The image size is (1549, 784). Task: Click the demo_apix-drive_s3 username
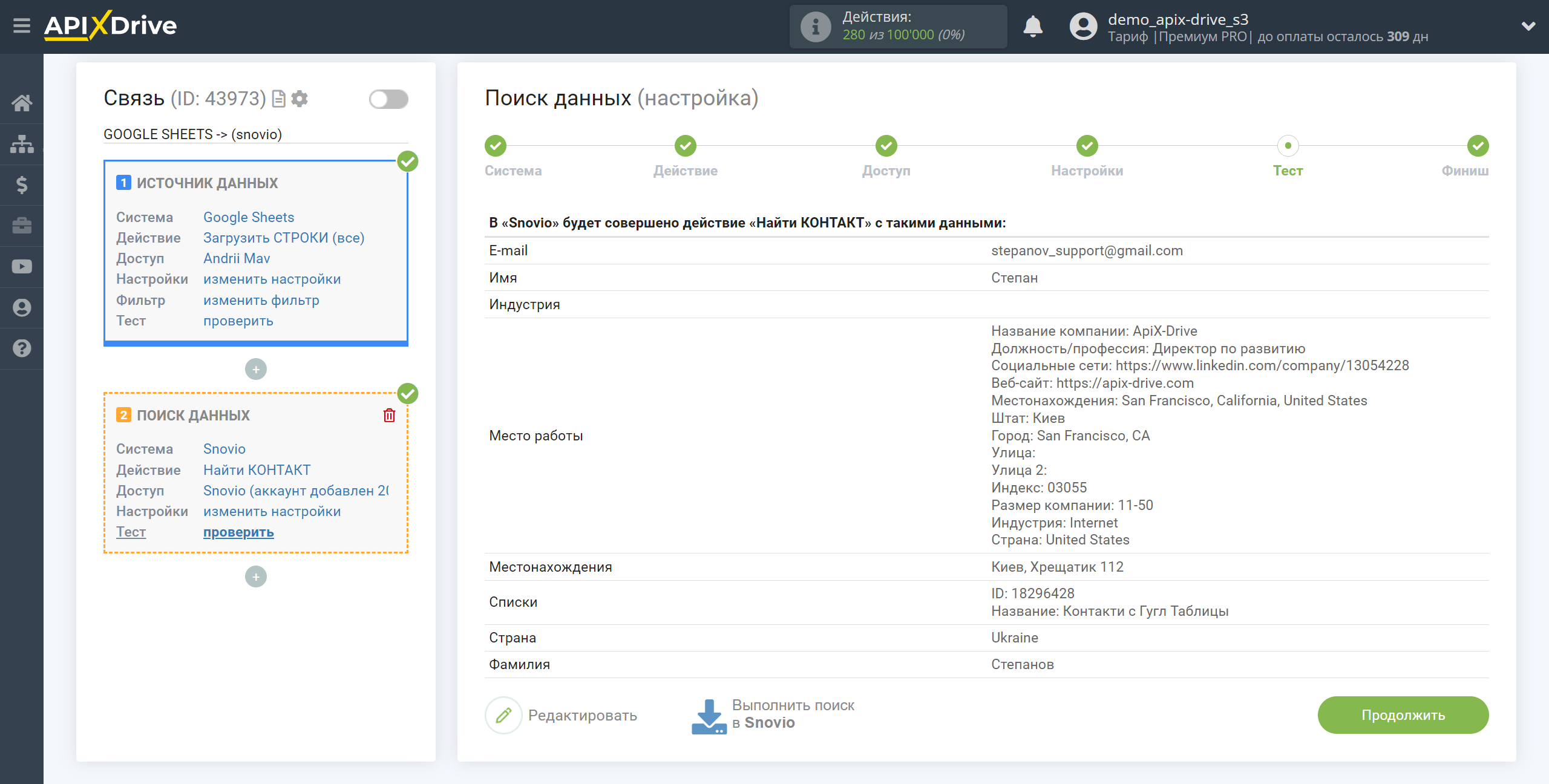coord(1178,19)
